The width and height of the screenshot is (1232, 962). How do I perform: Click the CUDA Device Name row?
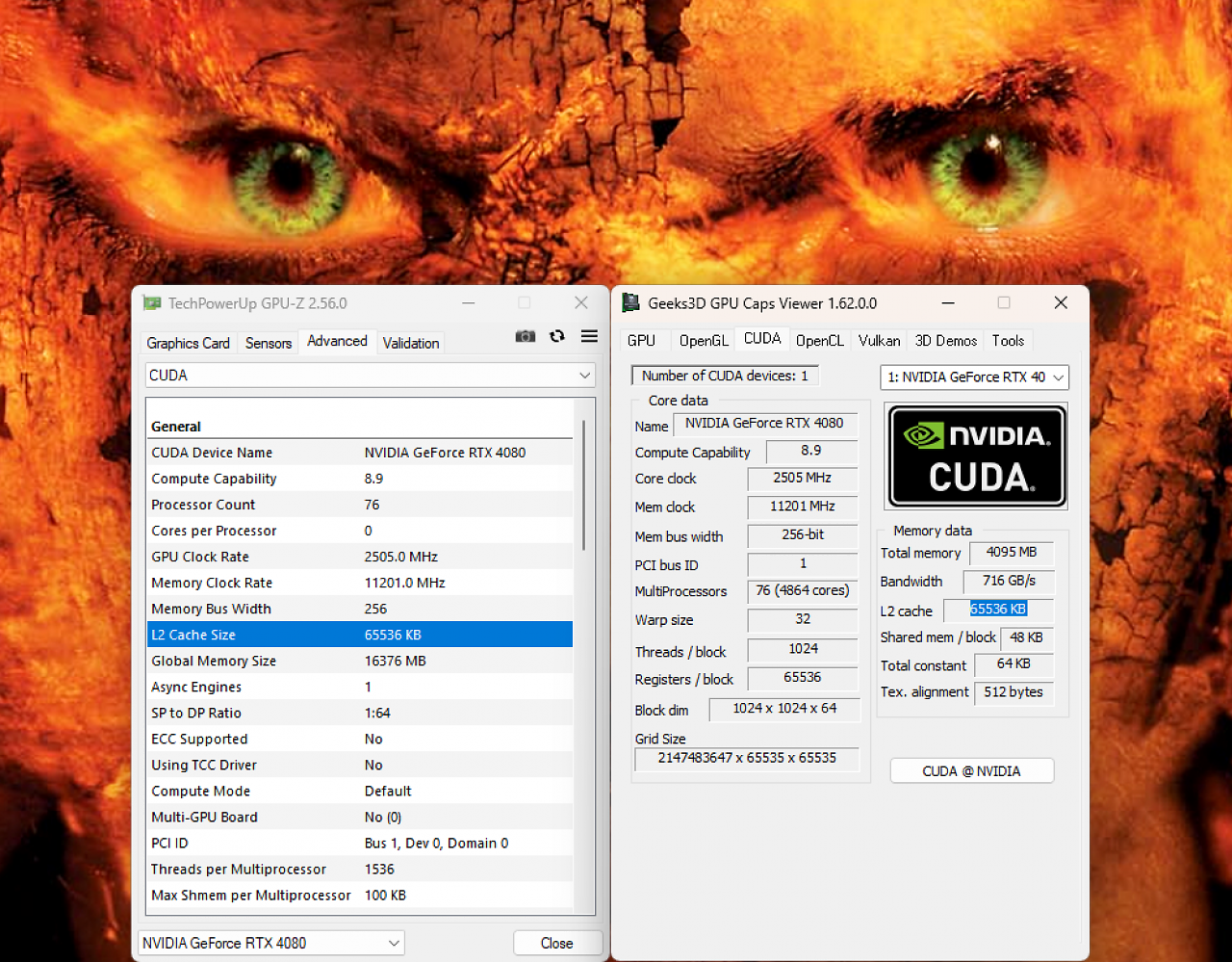click(360, 453)
